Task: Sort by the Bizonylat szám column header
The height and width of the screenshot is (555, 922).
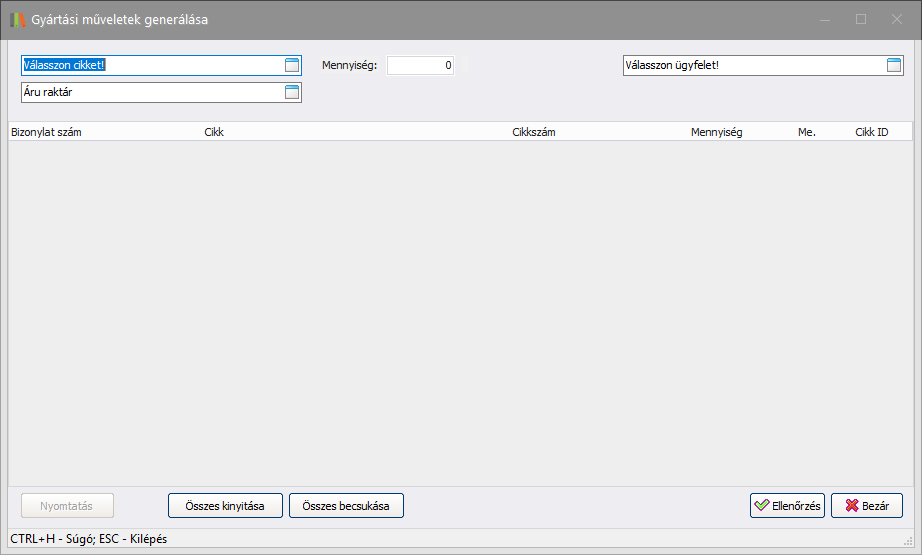Action: pyautogui.click(x=46, y=132)
